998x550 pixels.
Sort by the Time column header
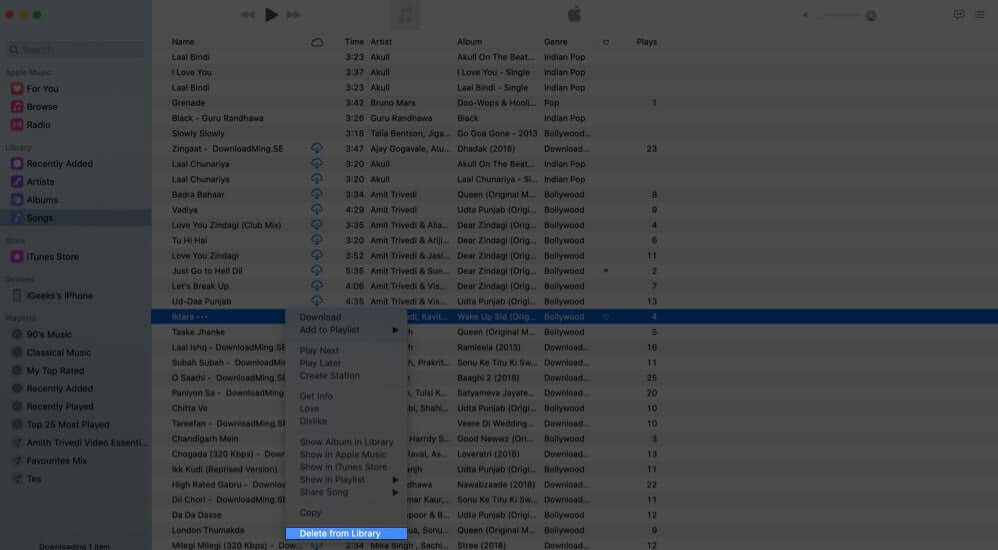354,42
